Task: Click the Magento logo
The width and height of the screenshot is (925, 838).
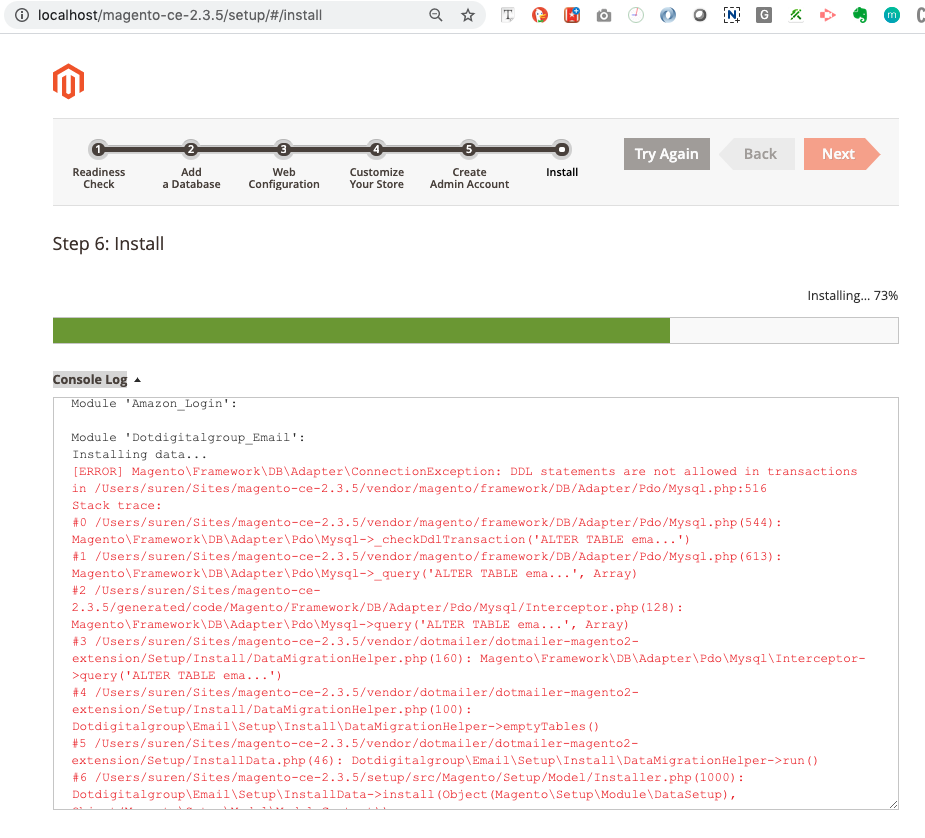Action: (67, 81)
